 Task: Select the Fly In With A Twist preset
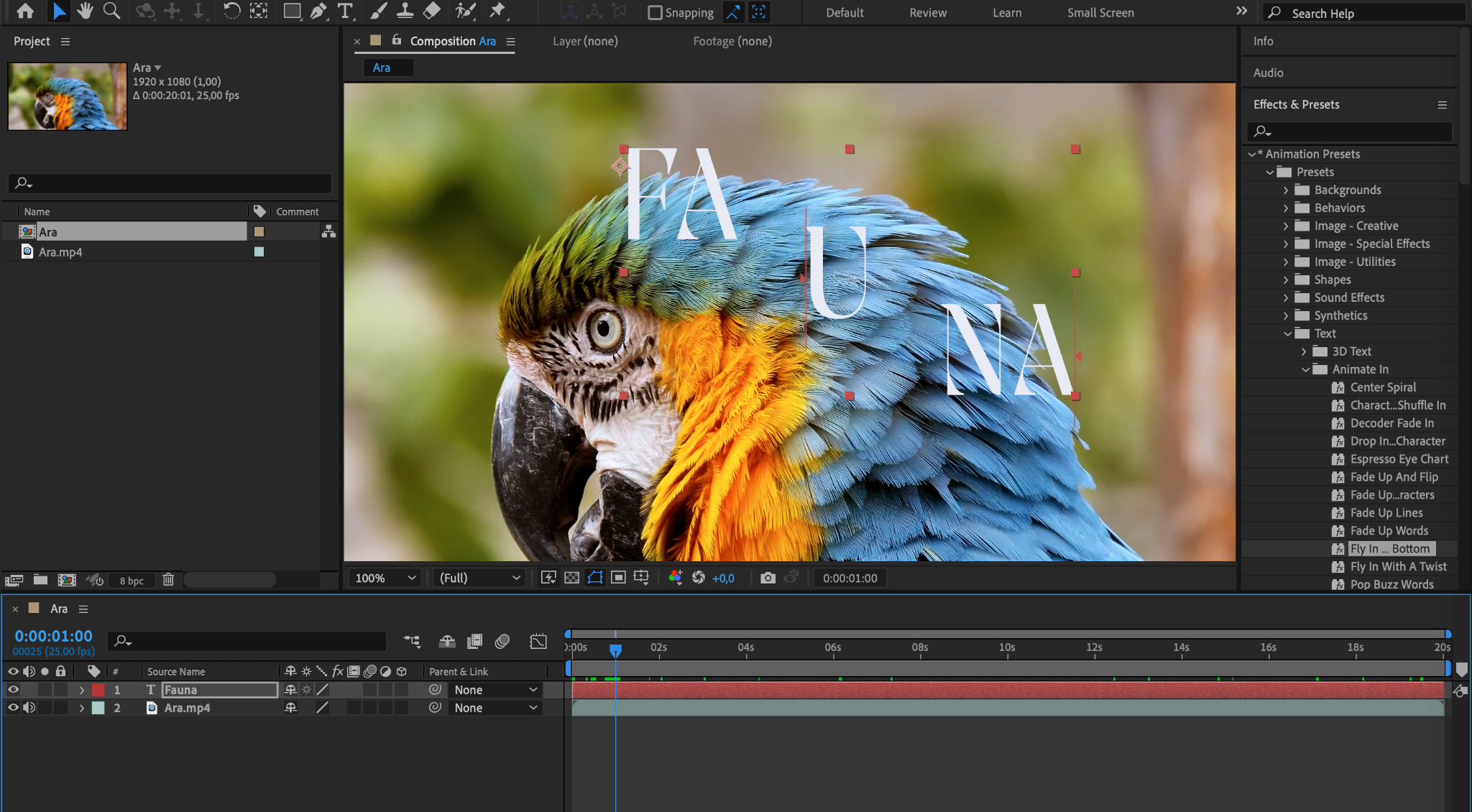click(1398, 566)
